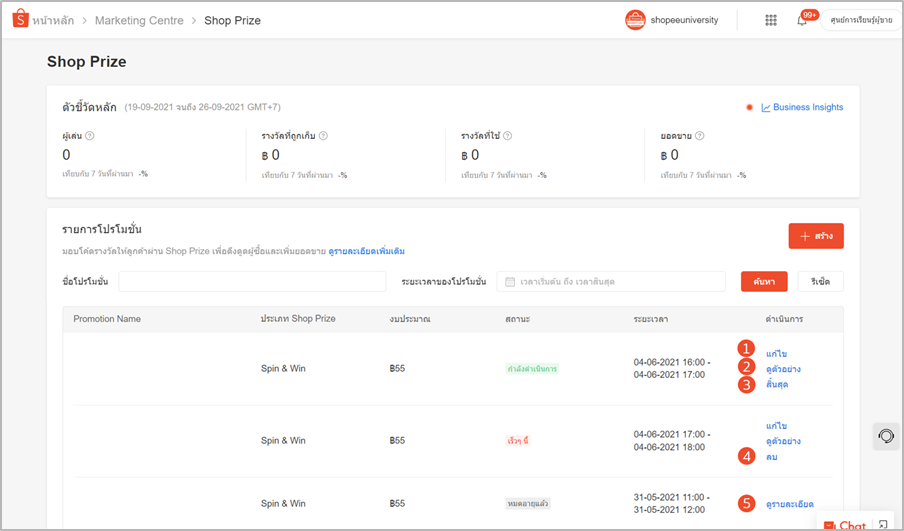Click the รีเซ็ต reset button
The height and width of the screenshot is (531, 904).
[820, 281]
